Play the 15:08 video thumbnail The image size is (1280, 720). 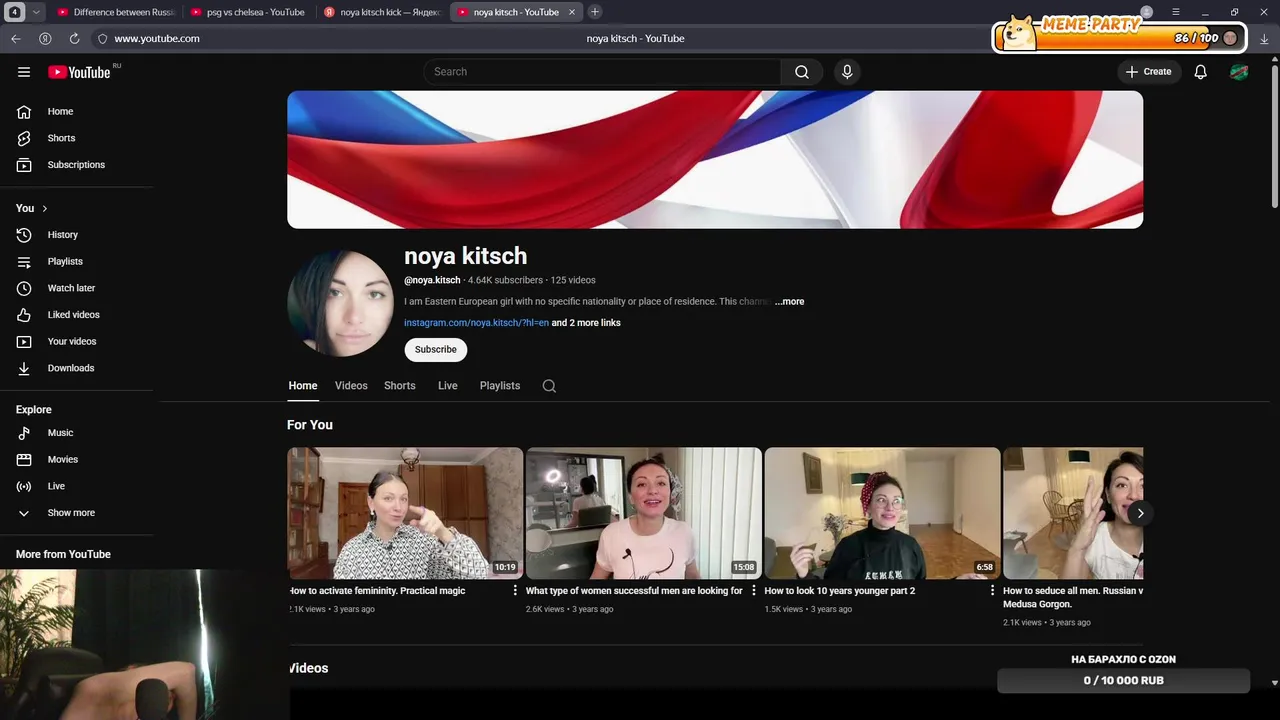(644, 513)
